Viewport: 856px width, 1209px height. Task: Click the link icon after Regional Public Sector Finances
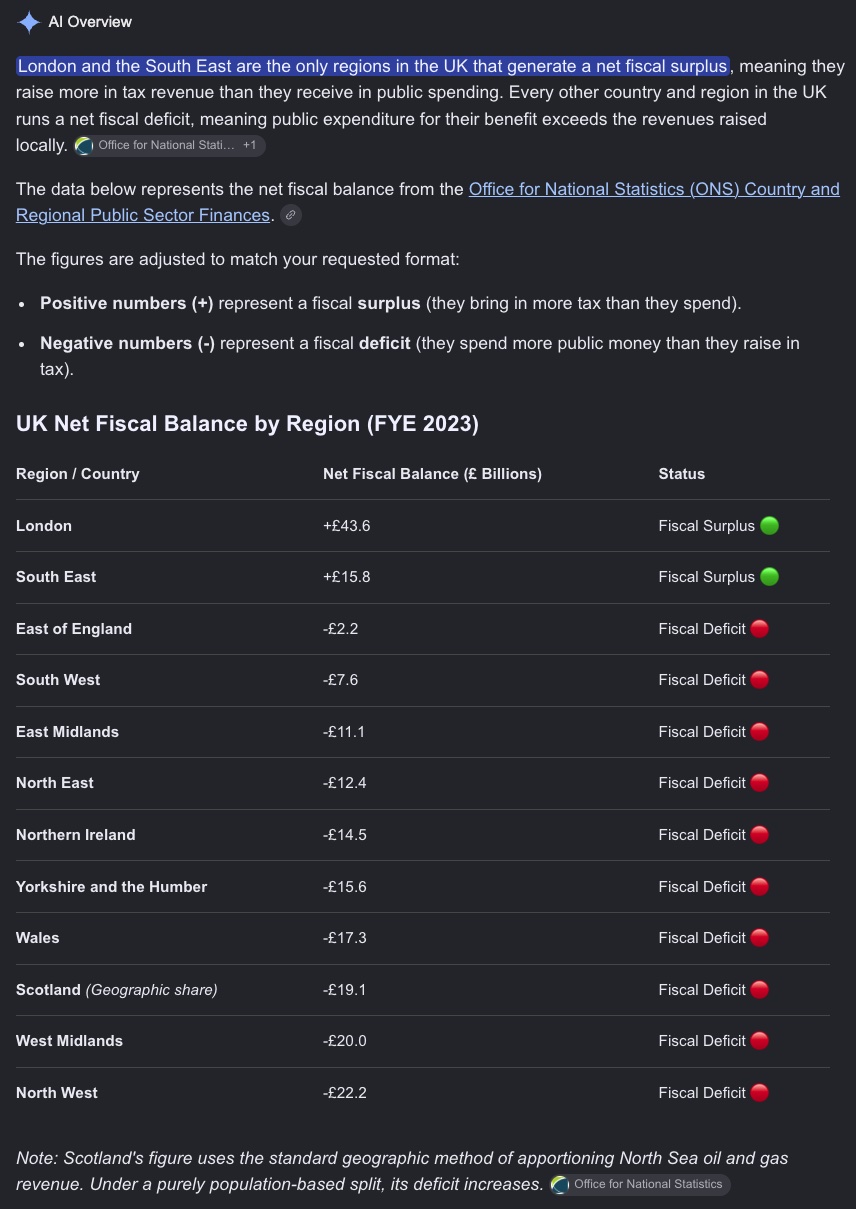tap(290, 214)
